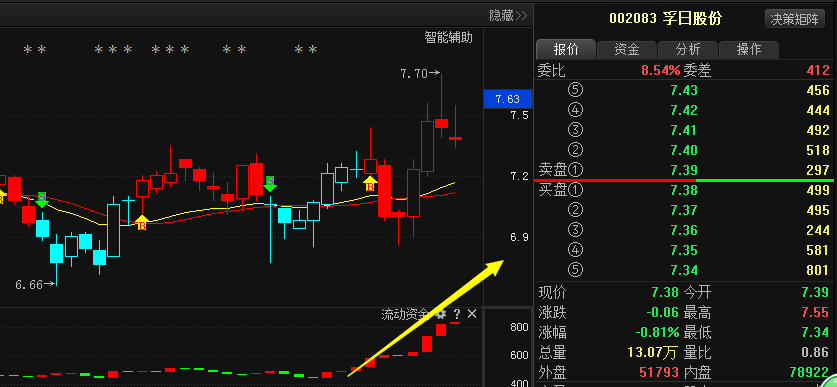The image size is (837, 387).
Task: Collapse the panel with 隐藏>>
Action: tap(508, 15)
